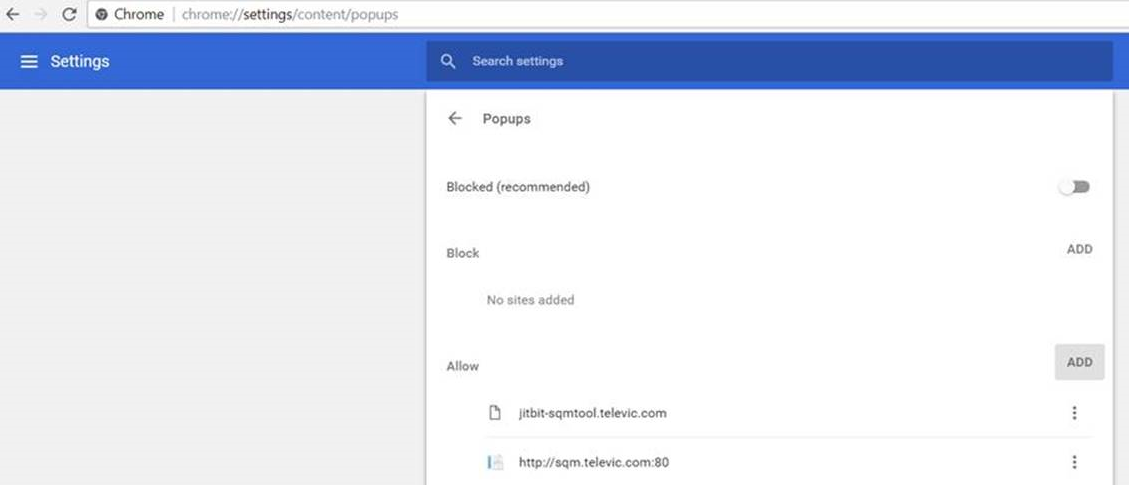This screenshot has height=485, width=1129.
Task: Reload the page with refresh icon
Action: 69,15
